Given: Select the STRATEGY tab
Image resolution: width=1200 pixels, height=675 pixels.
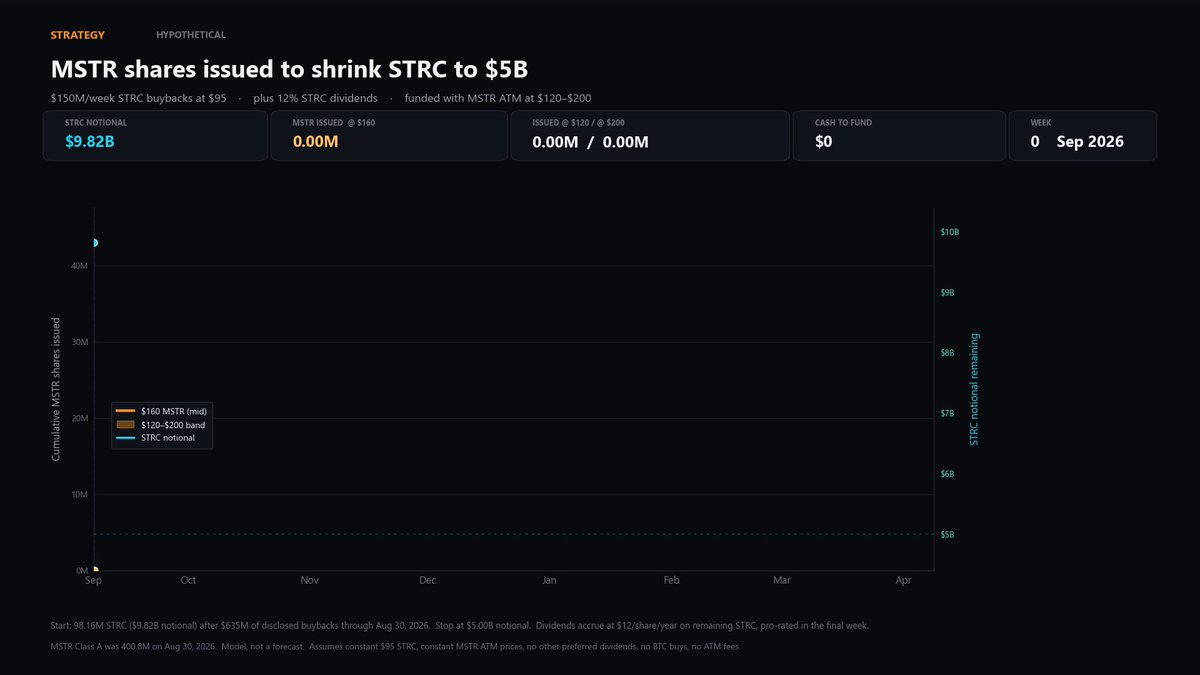Looking at the screenshot, I should click(77, 35).
